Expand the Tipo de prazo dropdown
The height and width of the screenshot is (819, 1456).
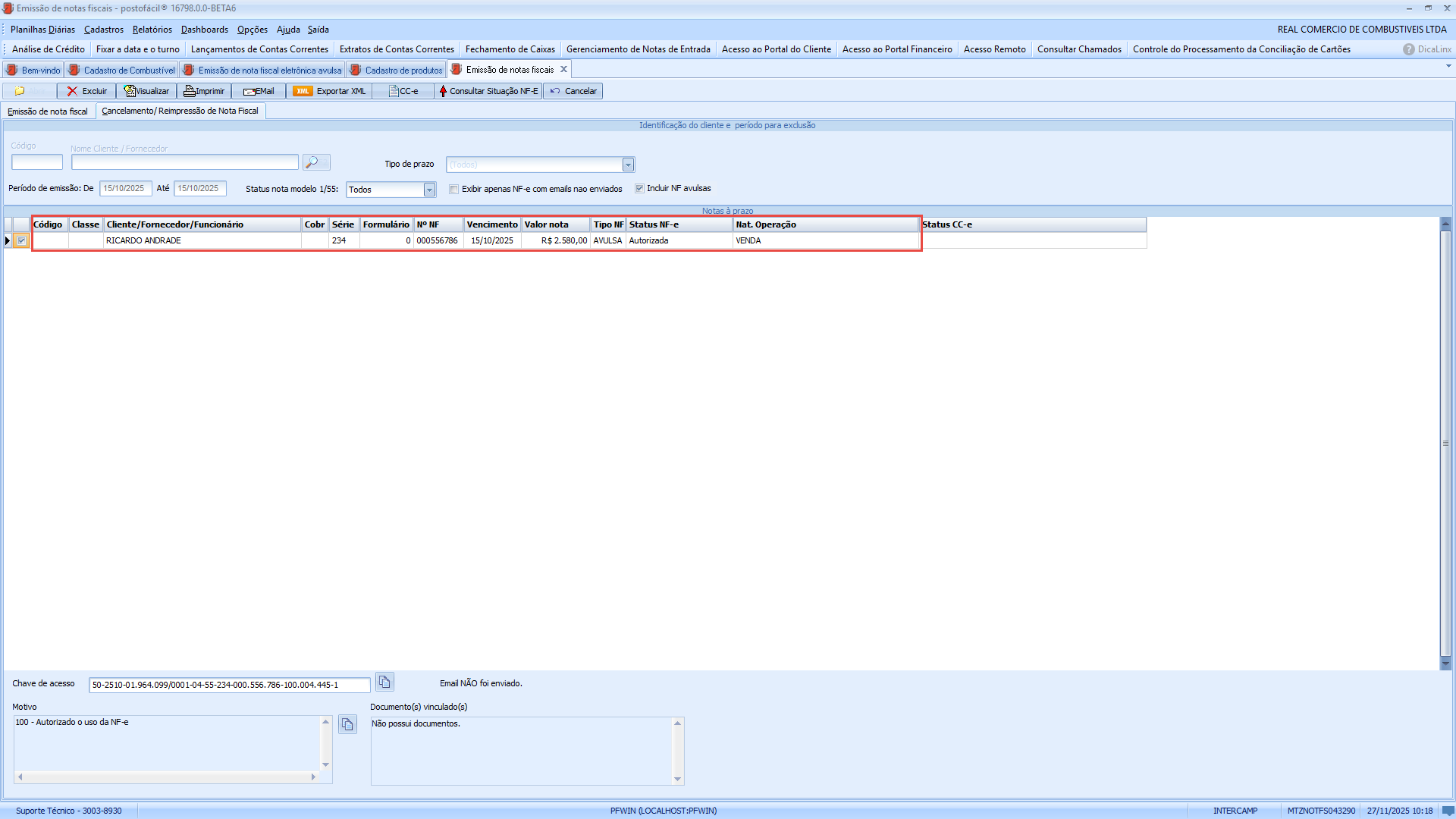click(x=628, y=165)
